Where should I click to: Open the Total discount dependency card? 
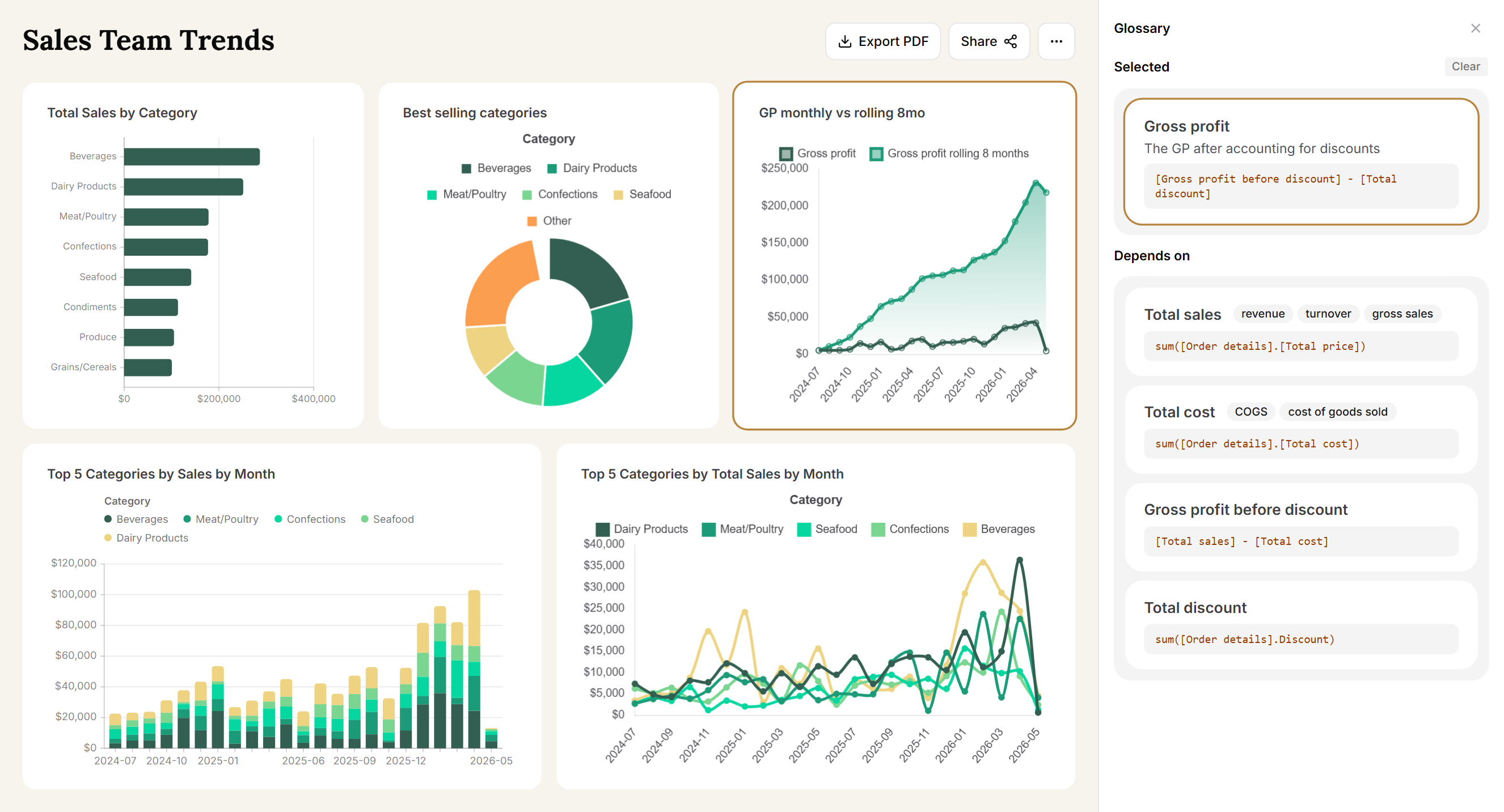[1301, 625]
